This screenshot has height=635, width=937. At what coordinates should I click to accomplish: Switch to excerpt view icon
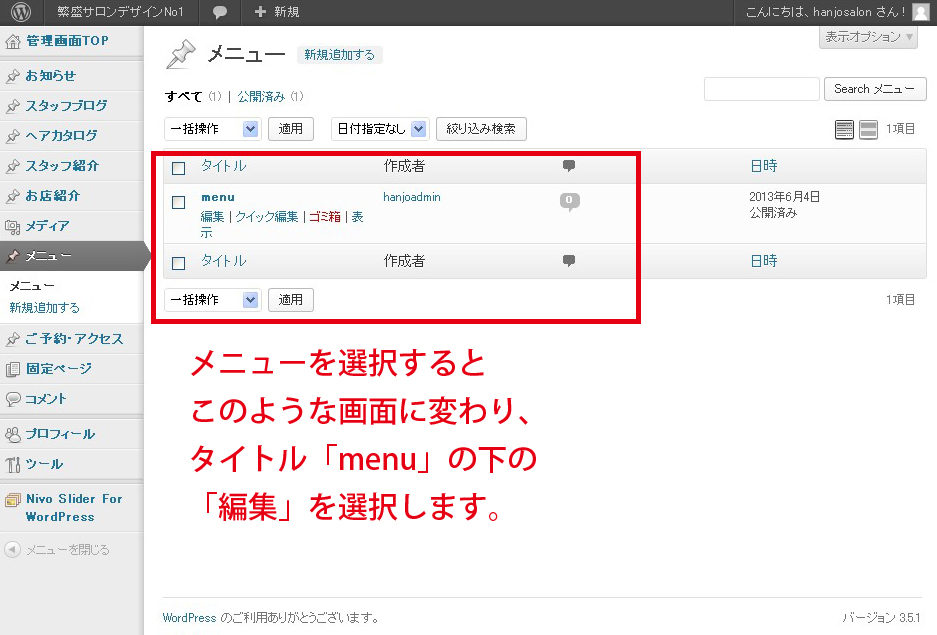[868, 129]
